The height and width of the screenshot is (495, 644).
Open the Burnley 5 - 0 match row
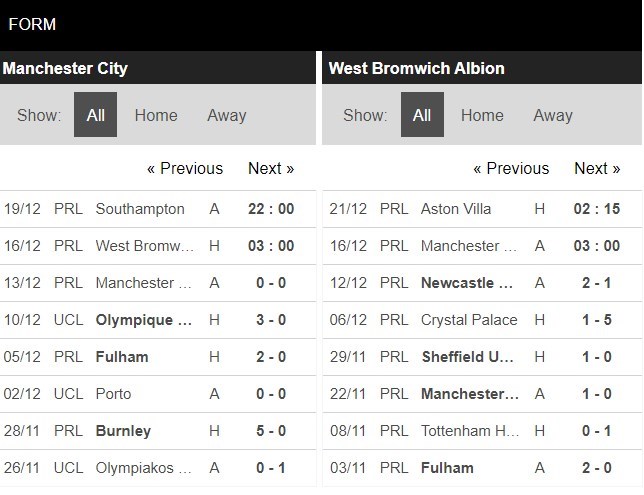[x=123, y=431]
